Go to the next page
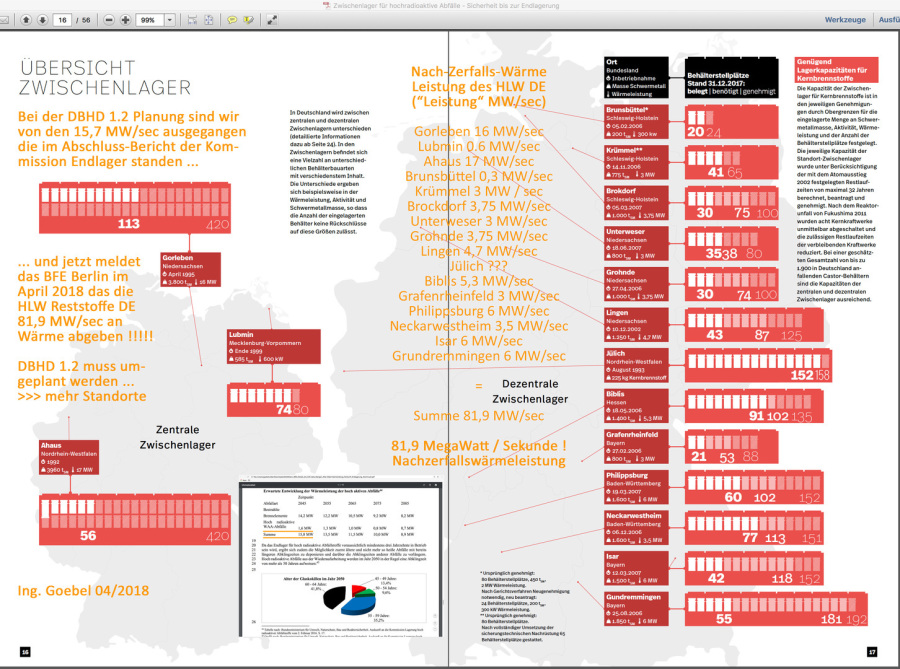The width and height of the screenshot is (900, 669). 42,20
